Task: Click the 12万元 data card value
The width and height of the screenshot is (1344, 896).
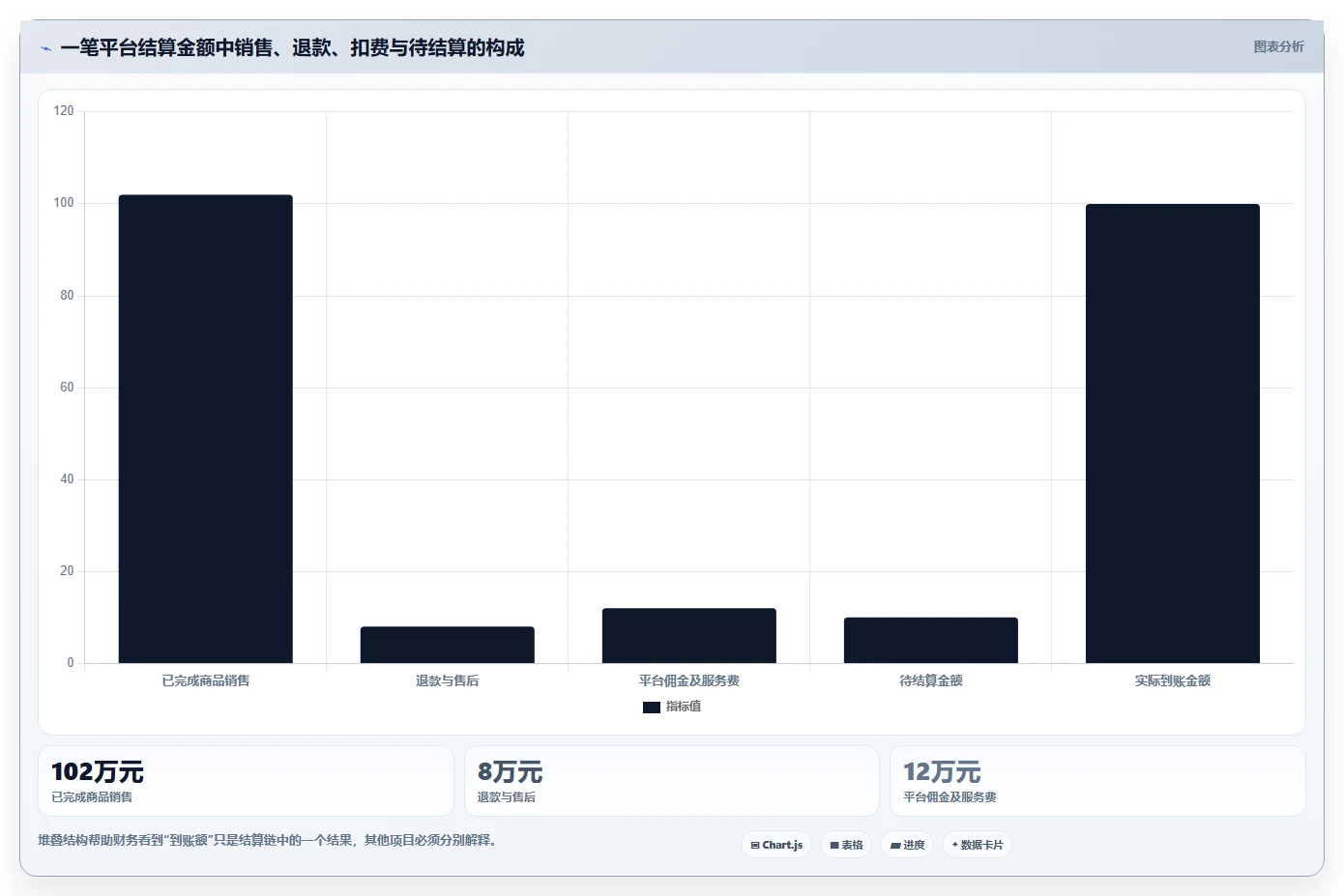Action: click(942, 772)
